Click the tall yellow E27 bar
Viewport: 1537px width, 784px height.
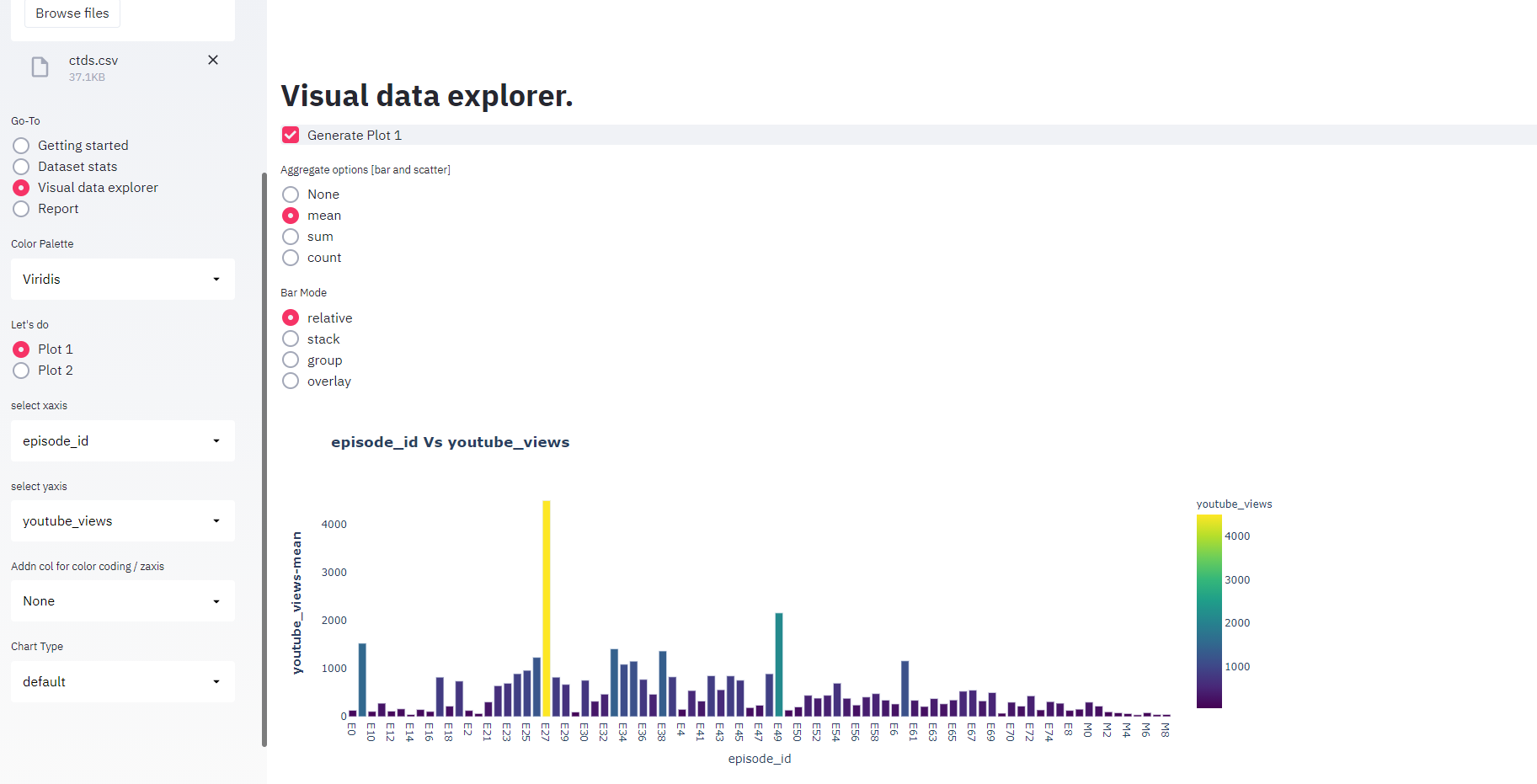pos(547,606)
